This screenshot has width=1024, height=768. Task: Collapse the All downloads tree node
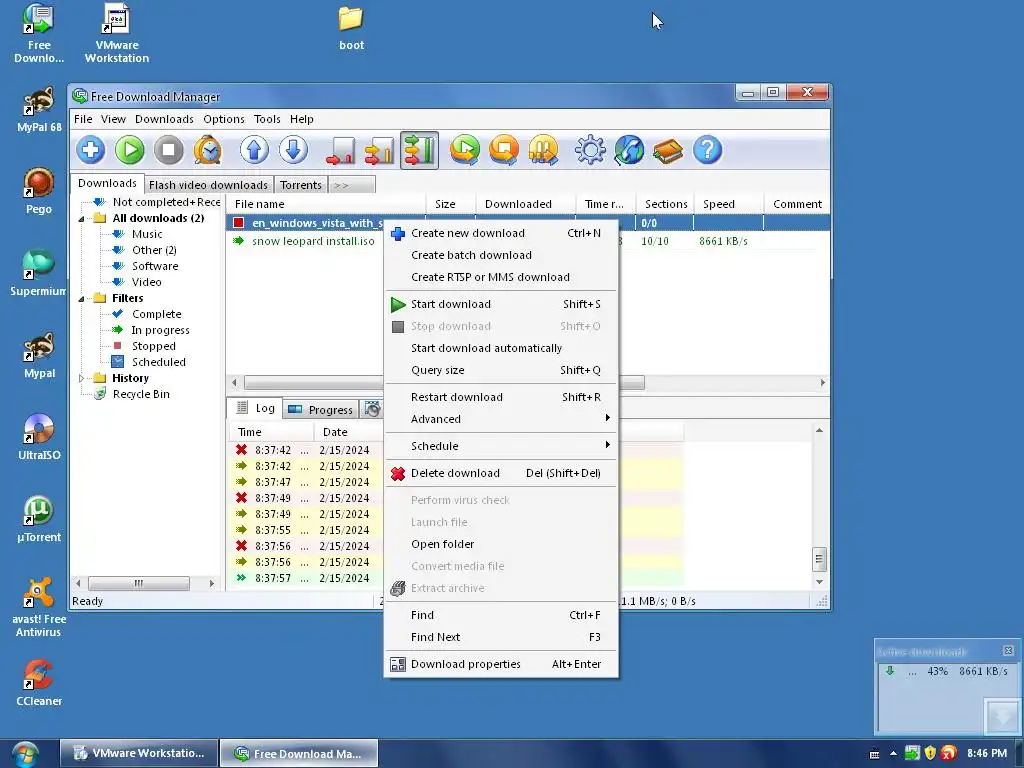[x=82, y=219]
